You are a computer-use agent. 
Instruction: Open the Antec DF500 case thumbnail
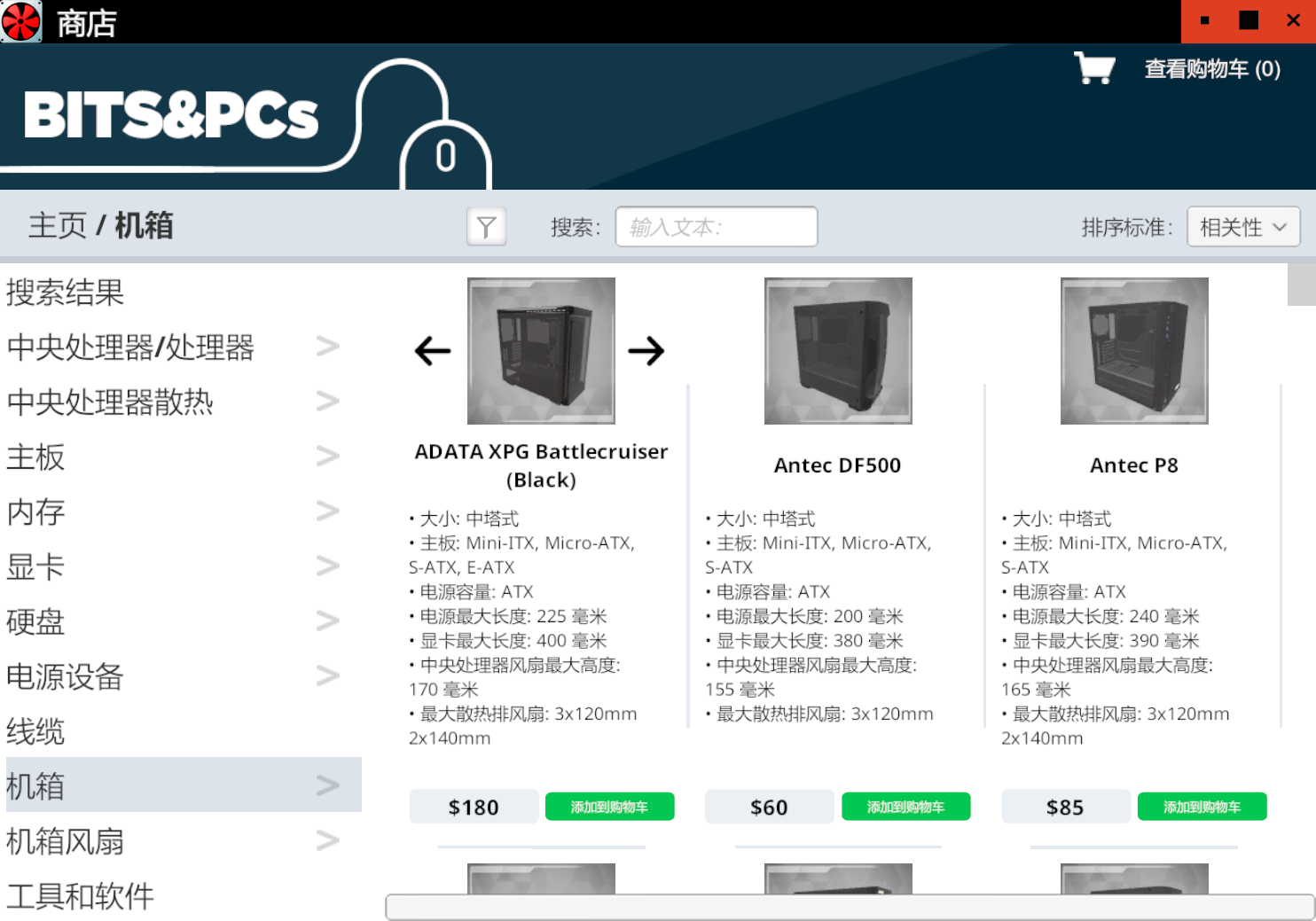838,351
